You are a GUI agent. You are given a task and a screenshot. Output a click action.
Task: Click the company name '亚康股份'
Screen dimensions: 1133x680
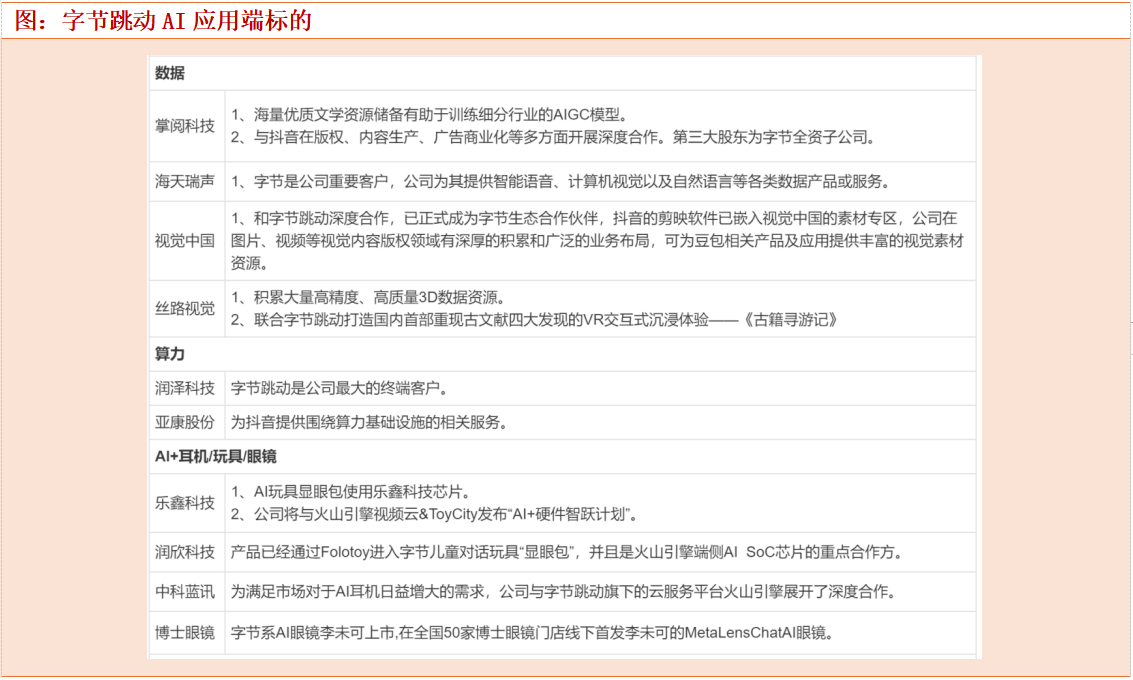185,422
